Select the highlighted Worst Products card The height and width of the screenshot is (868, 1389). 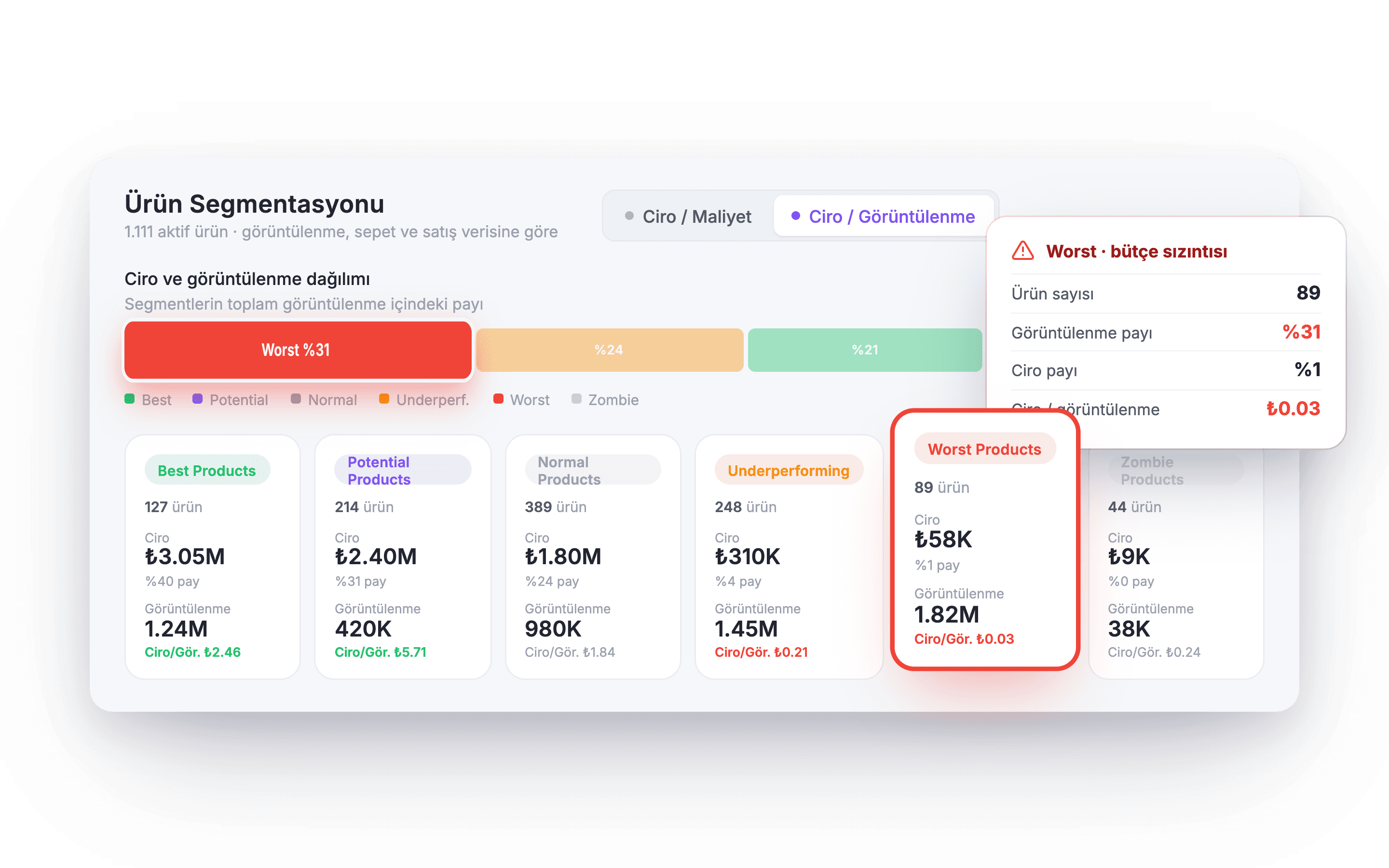tap(985, 540)
